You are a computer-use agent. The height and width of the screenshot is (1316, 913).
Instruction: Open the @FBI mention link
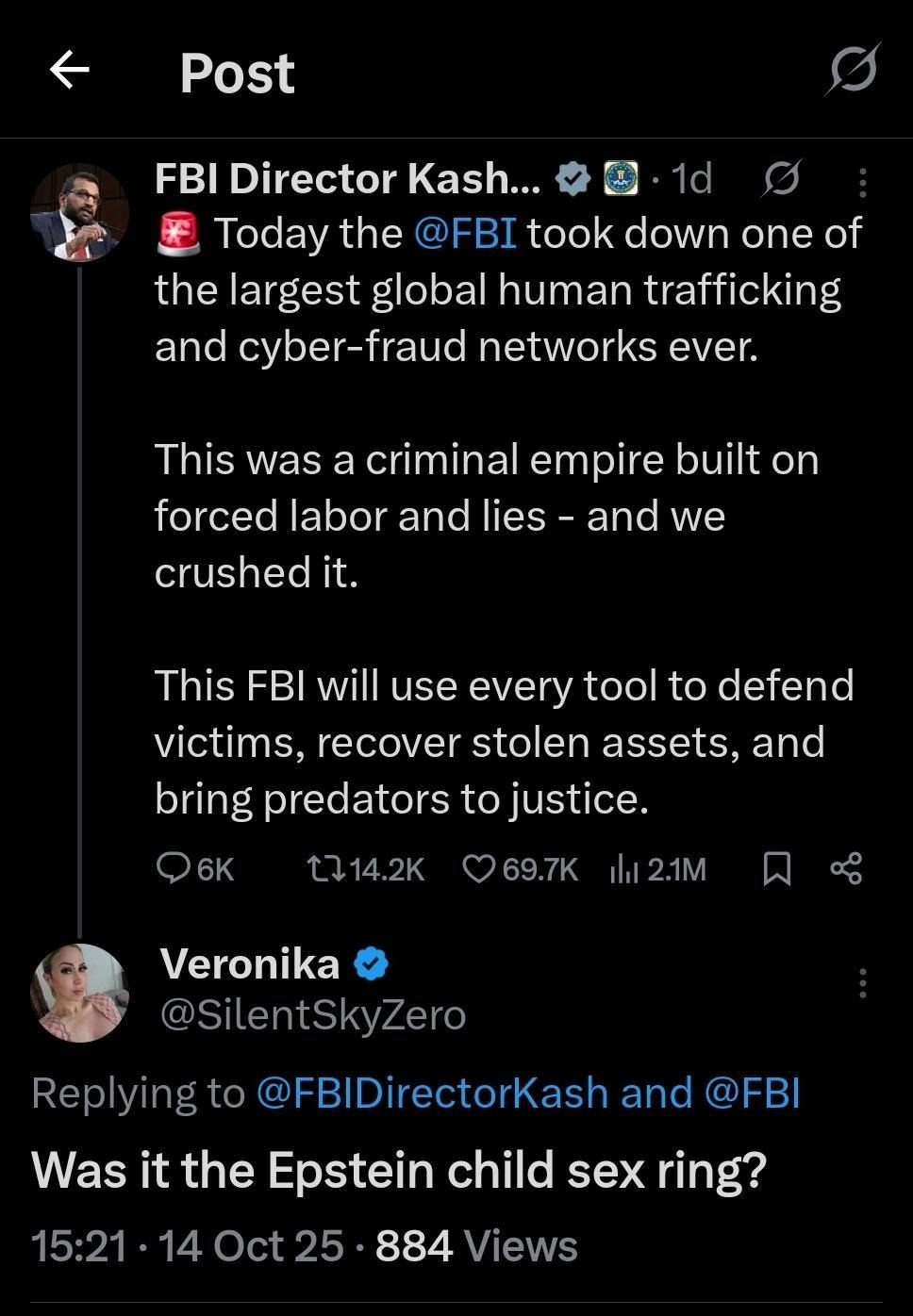point(465,233)
